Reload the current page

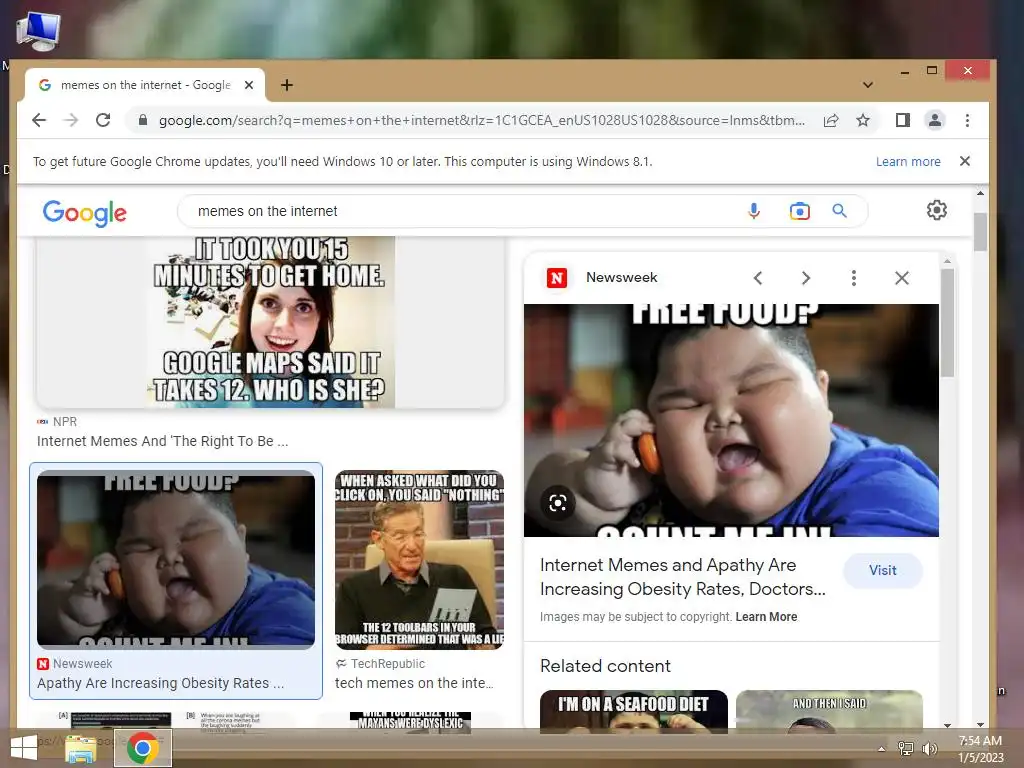click(103, 120)
